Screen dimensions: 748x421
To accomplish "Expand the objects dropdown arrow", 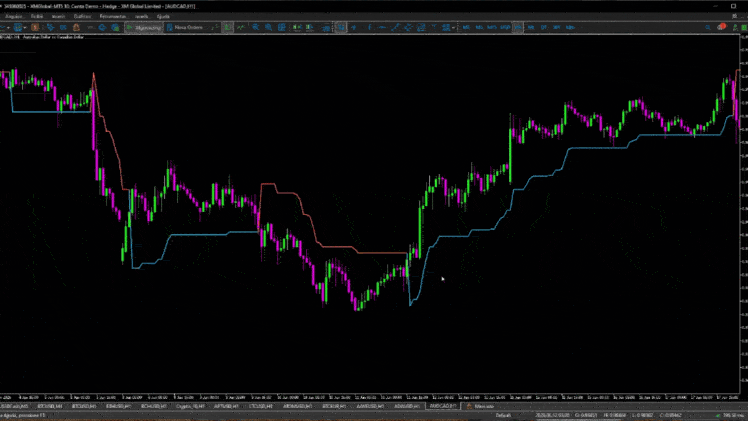I will (453, 27).
